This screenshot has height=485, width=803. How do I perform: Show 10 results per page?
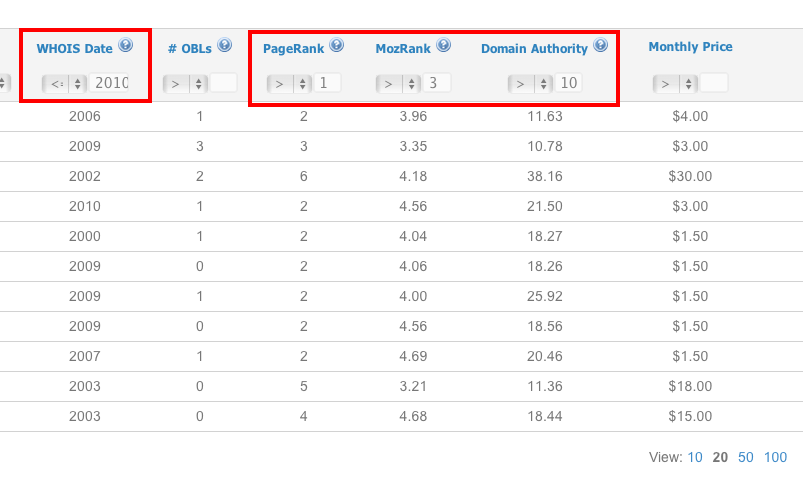pyautogui.click(x=695, y=457)
